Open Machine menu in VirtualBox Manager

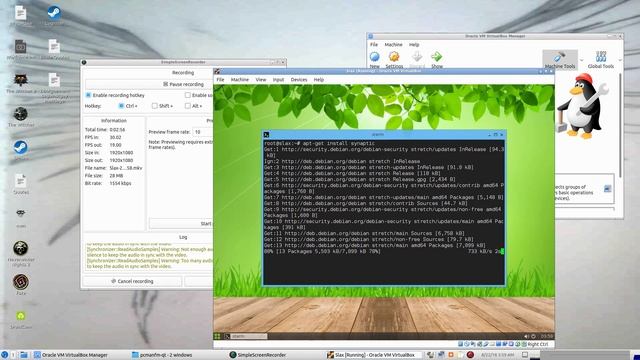click(x=393, y=44)
